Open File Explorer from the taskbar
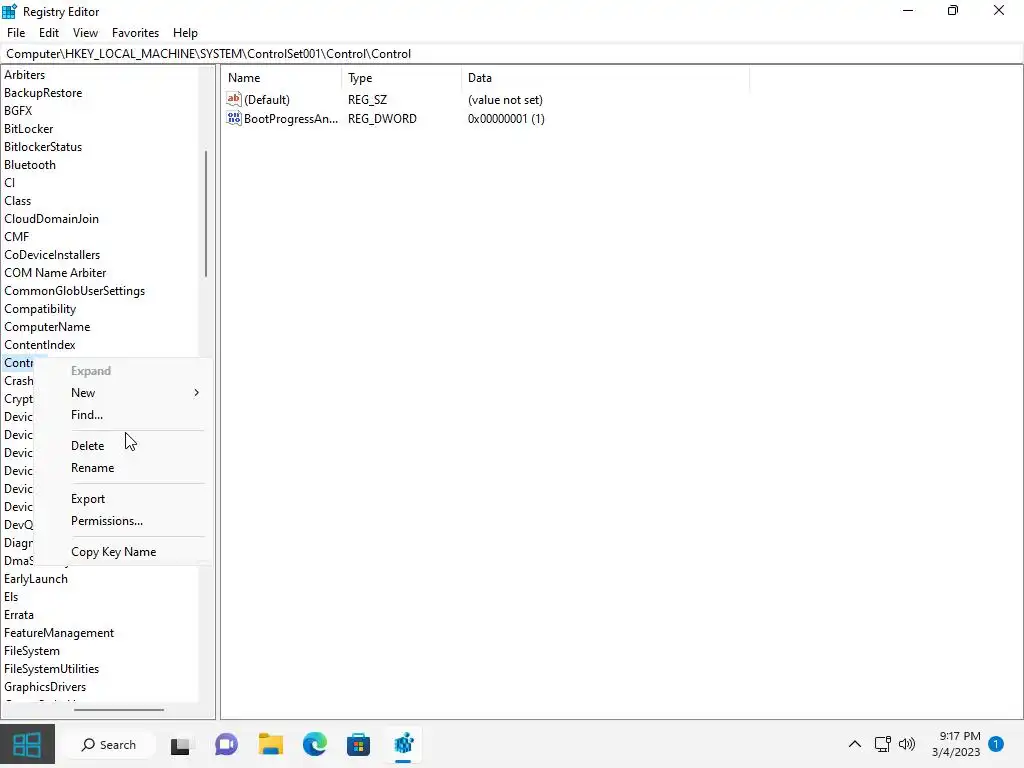This screenshot has height=768, width=1024. [x=270, y=745]
